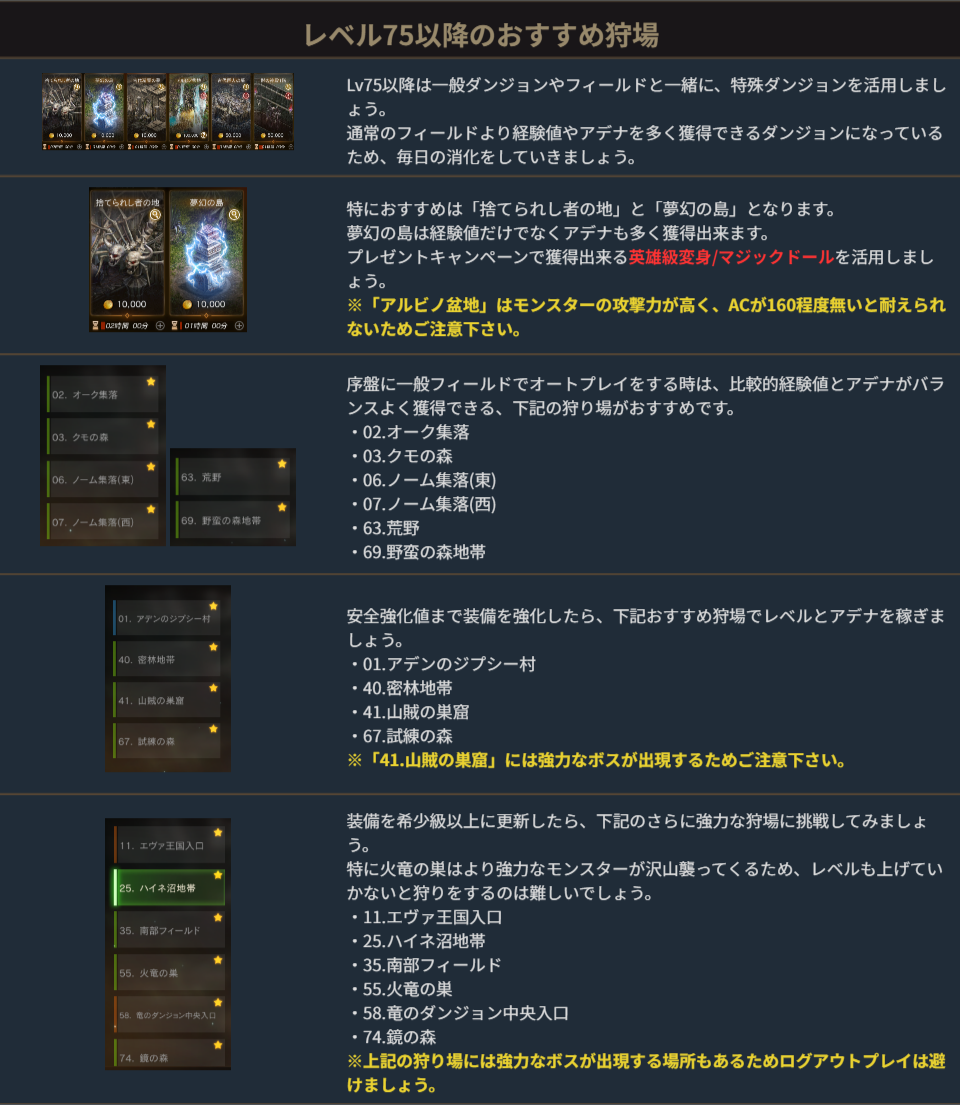
Task: Select 55. 火竜の巣 list entry
Action: pyautogui.click(x=169, y=973)
